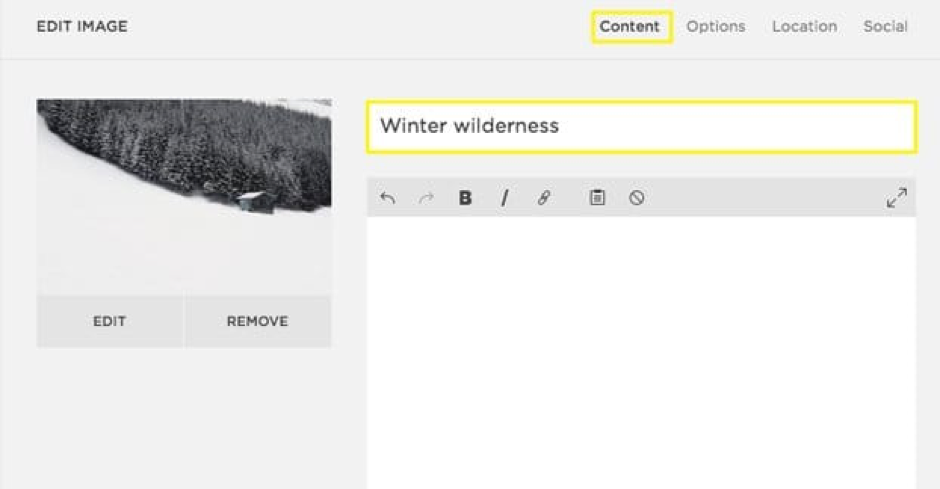Switch to the Content tab
This screenshot has height=489, width=940.
pos(629,26)
